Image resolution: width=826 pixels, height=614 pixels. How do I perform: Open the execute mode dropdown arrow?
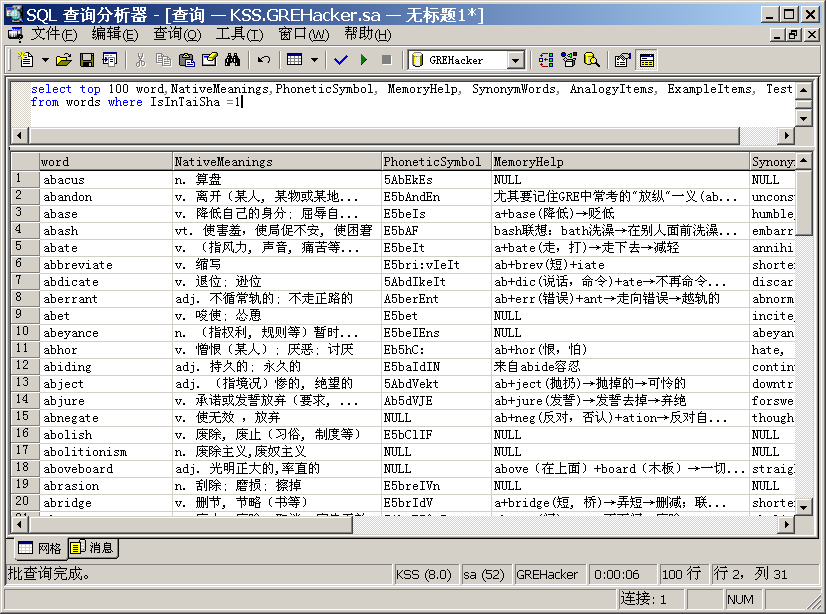(314, 60)
